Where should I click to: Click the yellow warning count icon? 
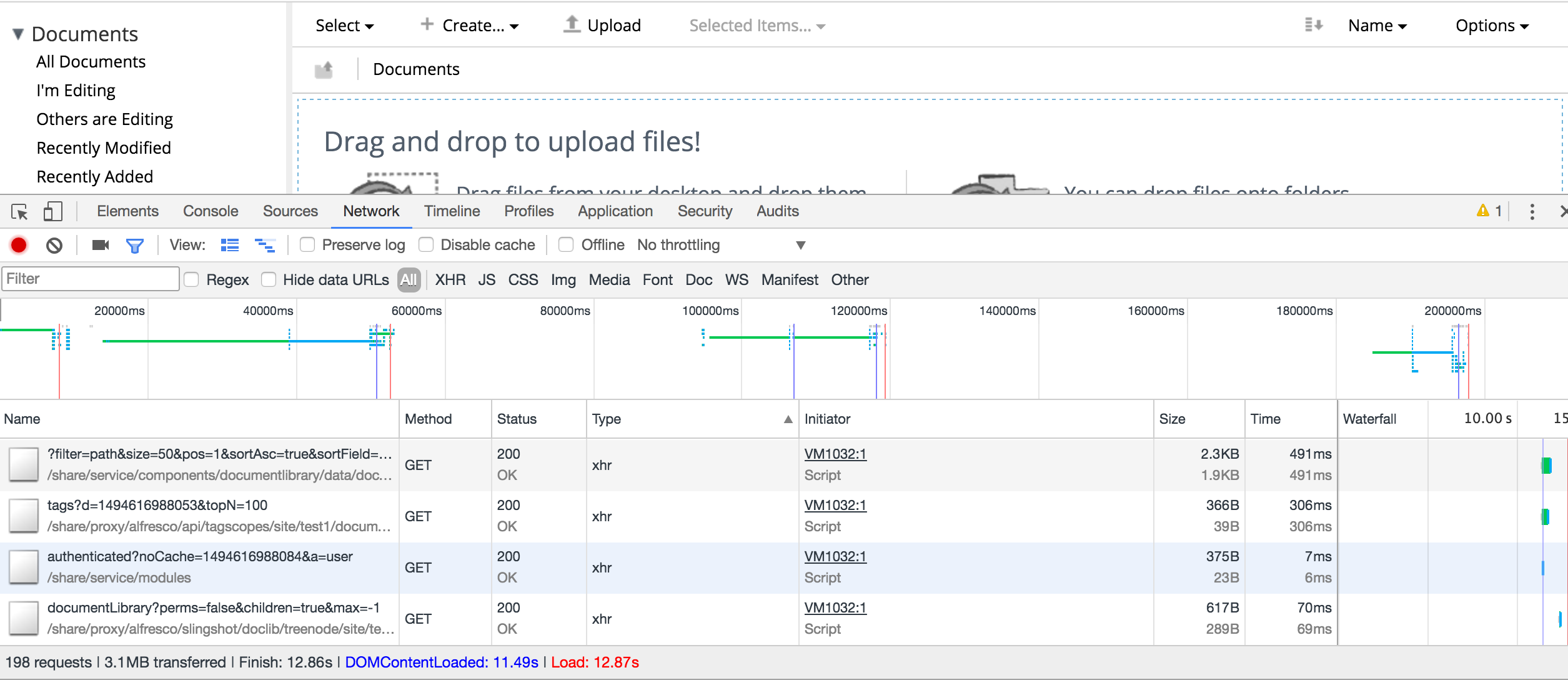1483,211
